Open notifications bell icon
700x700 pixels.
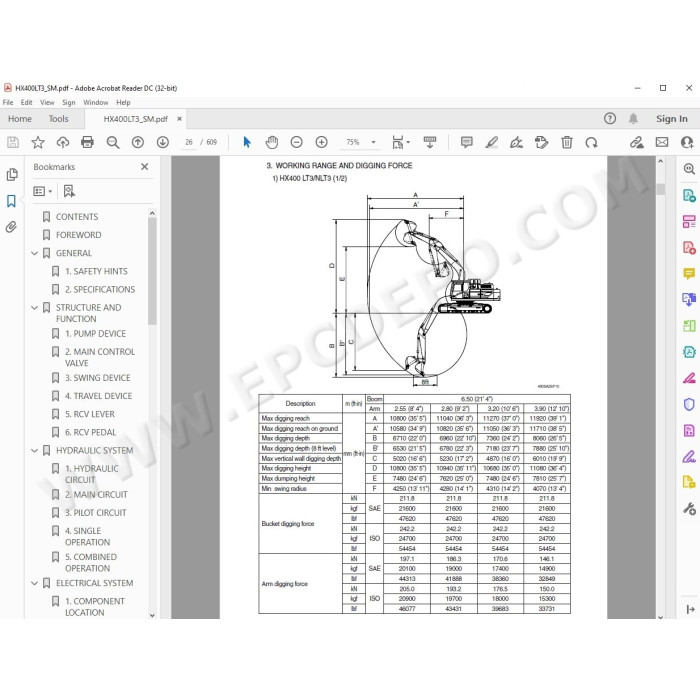coord(633,118)
